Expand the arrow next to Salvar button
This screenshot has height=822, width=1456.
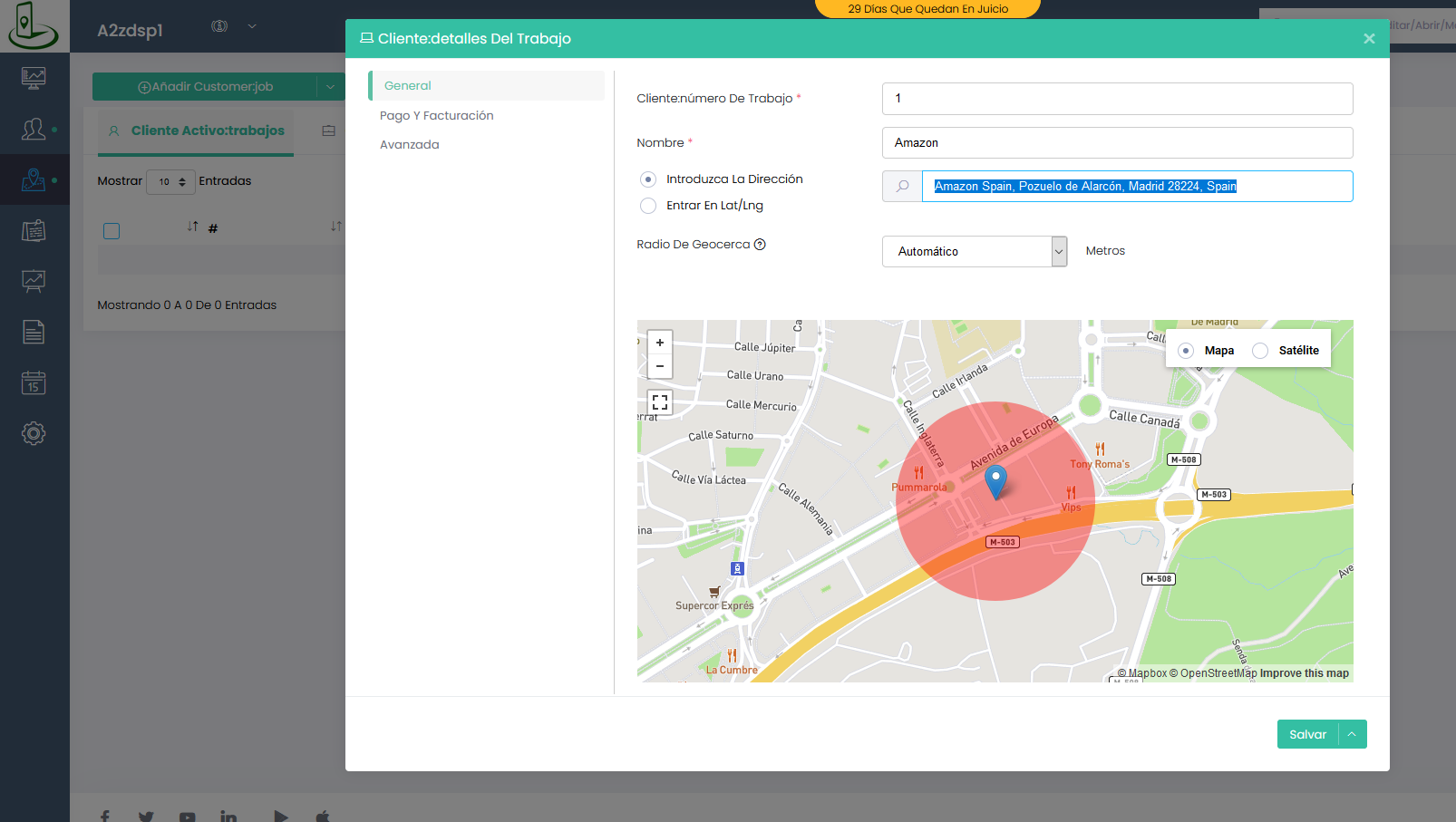point(1352,734)
